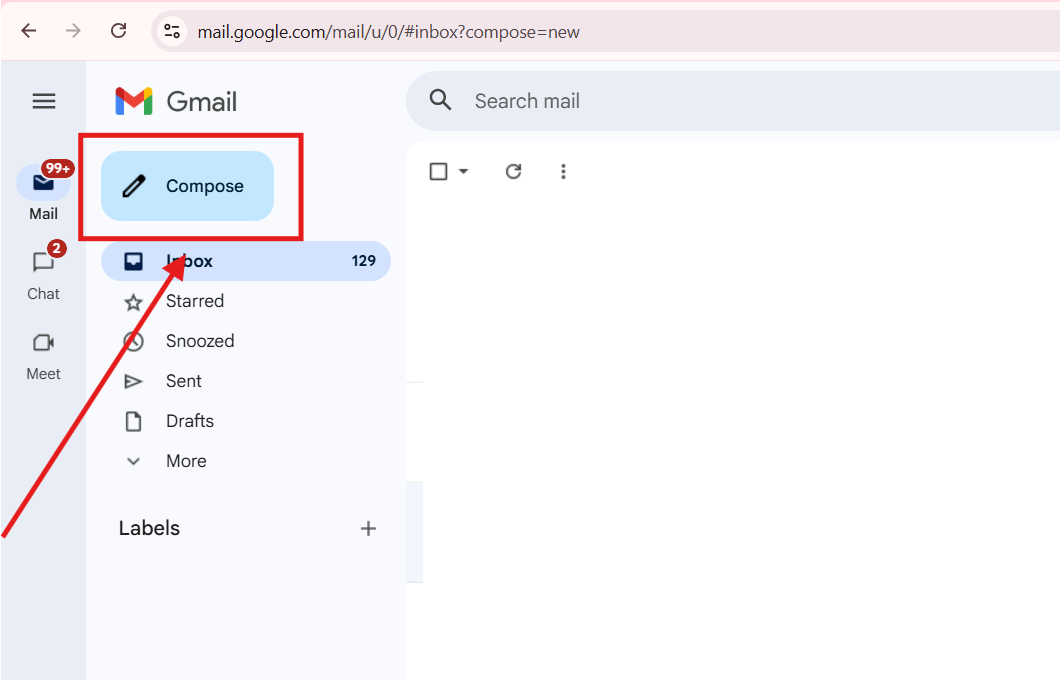Click the browser Back arrow
This screenshot has height=680, width=1060.
coord(28,30)
